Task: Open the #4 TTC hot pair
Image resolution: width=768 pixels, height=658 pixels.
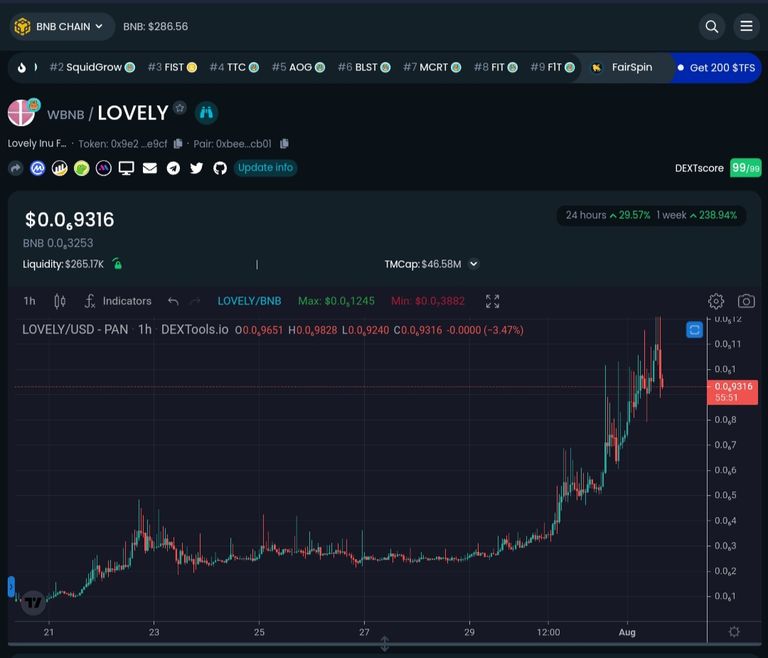Action: (234, 67)
